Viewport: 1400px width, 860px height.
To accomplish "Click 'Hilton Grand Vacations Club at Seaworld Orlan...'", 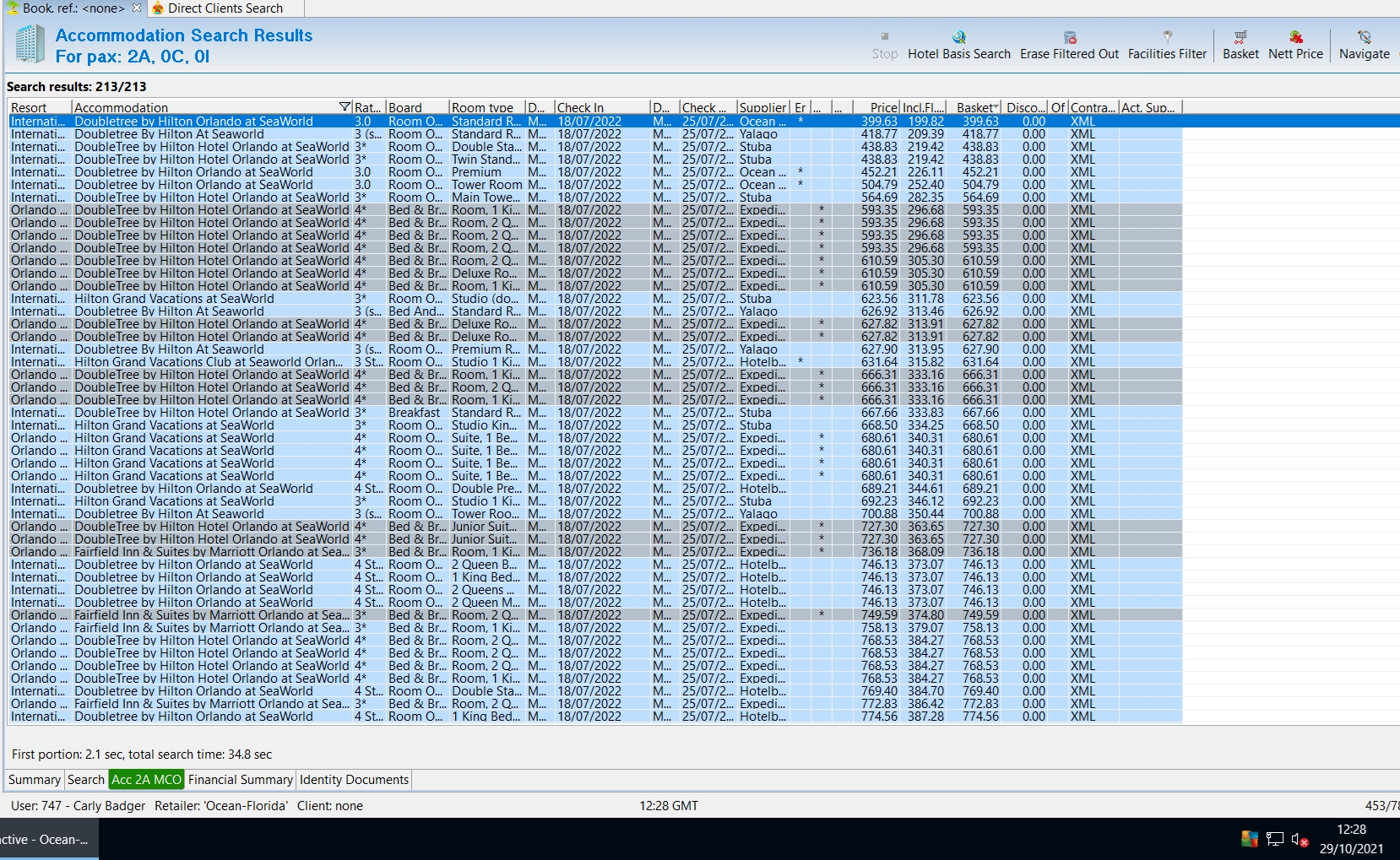I will (209, 362).
